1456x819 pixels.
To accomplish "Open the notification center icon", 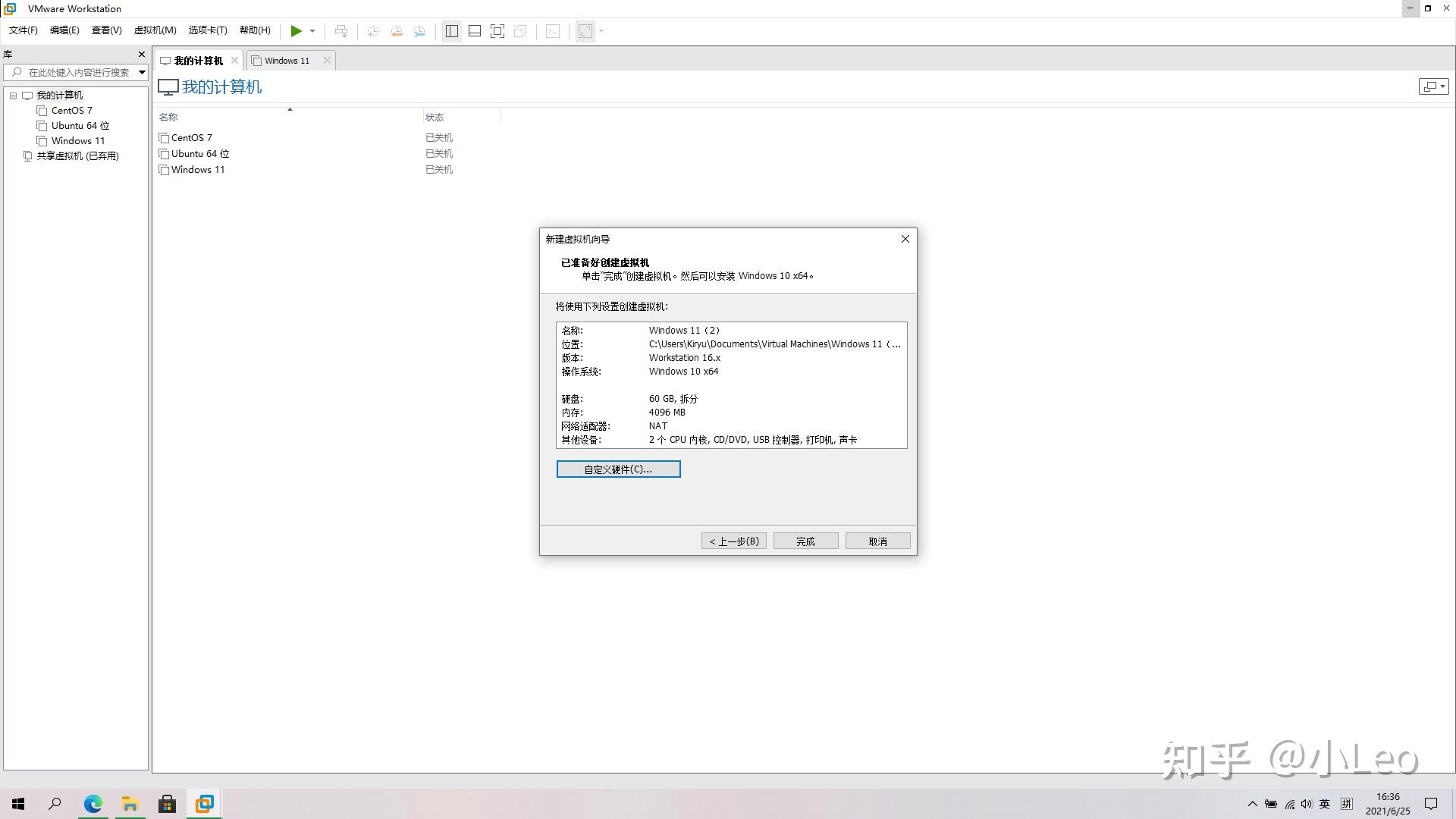I will [1431, 804].
